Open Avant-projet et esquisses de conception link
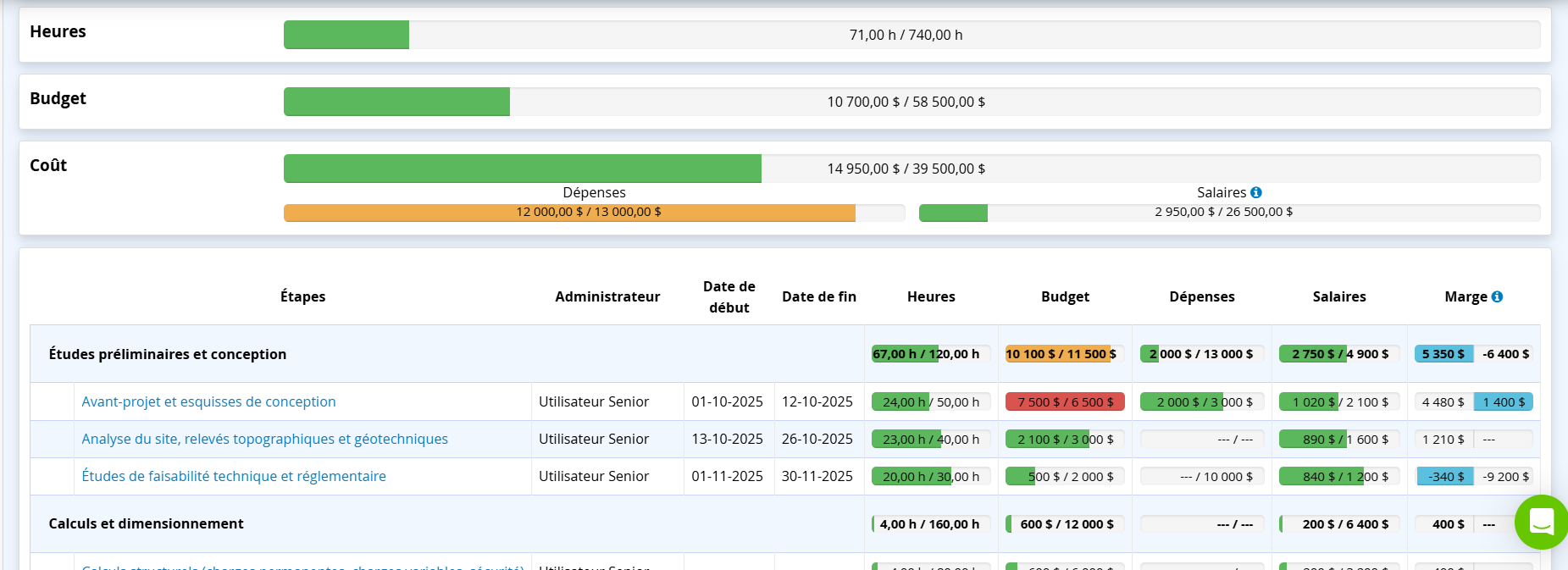The image size is (1568, 570). point(208,401)
